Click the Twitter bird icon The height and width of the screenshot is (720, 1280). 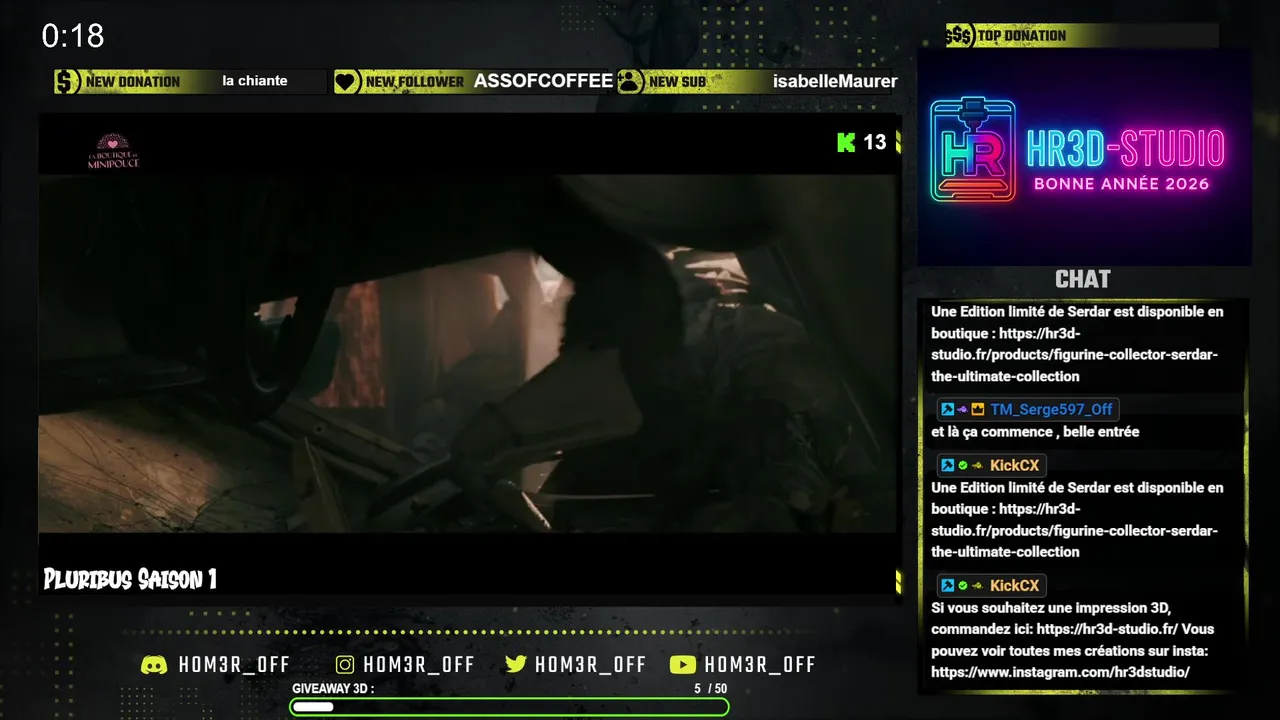(x=516, y=665)
